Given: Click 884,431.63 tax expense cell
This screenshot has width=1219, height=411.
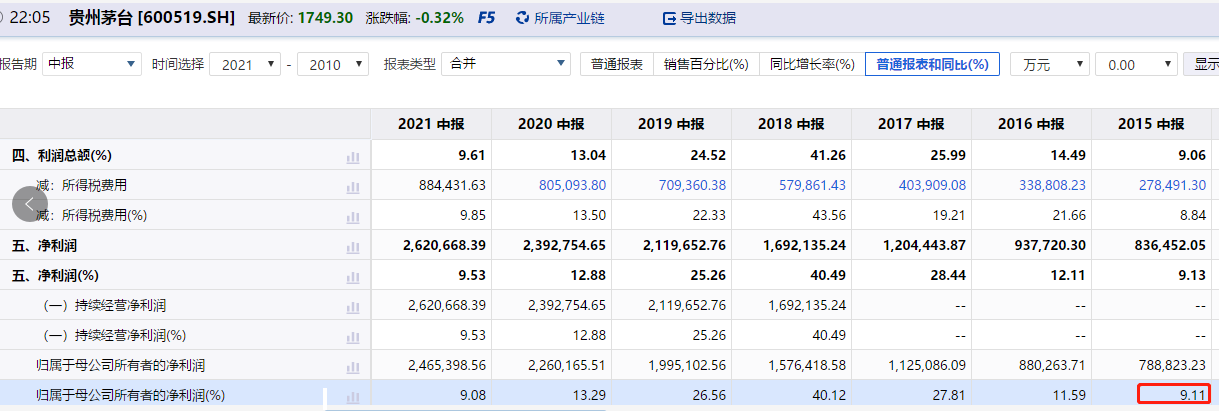Looking at the screenshot, I should [x=452, y=185].
